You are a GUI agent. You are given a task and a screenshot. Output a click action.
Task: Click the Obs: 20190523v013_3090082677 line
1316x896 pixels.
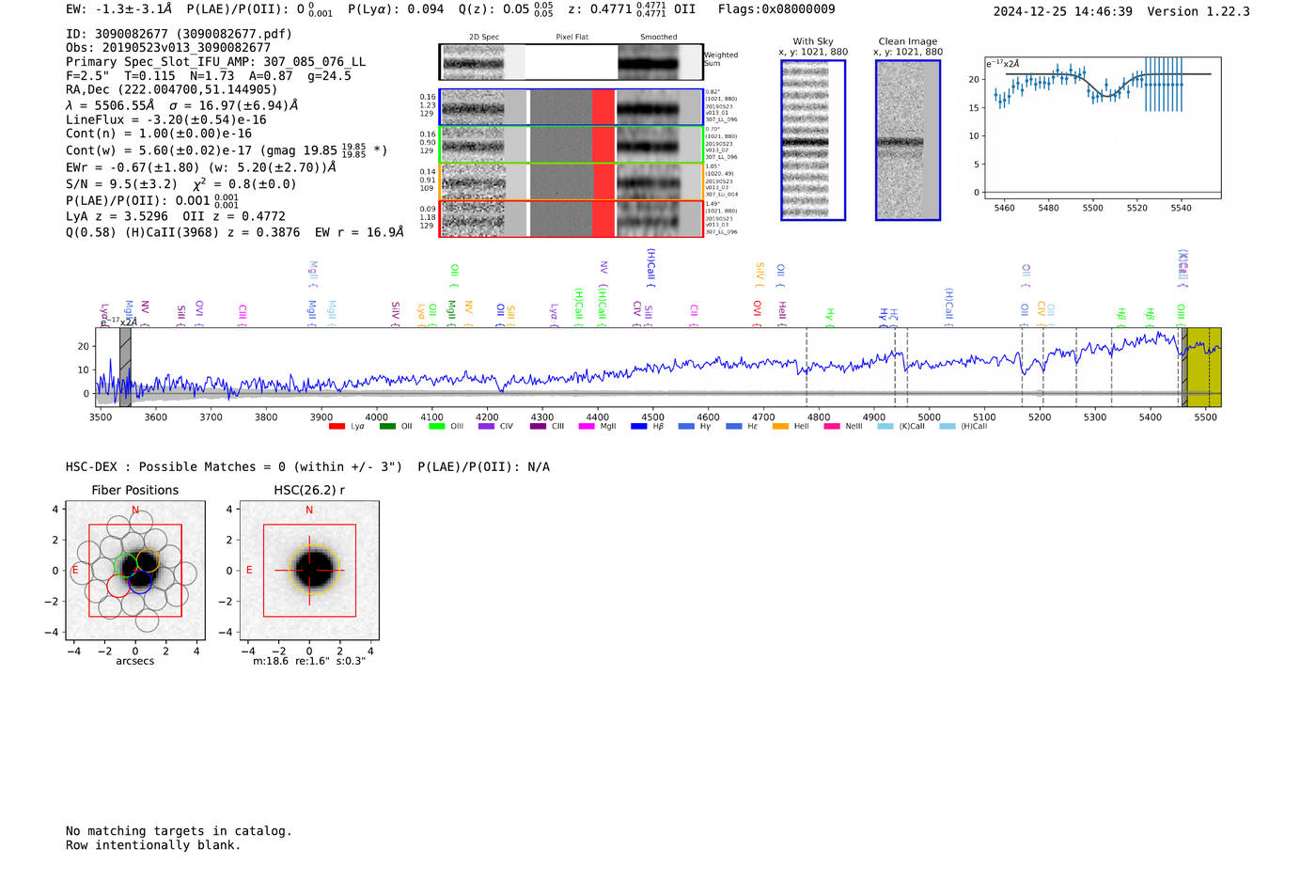pyautogui.click(x=168, y=48)
